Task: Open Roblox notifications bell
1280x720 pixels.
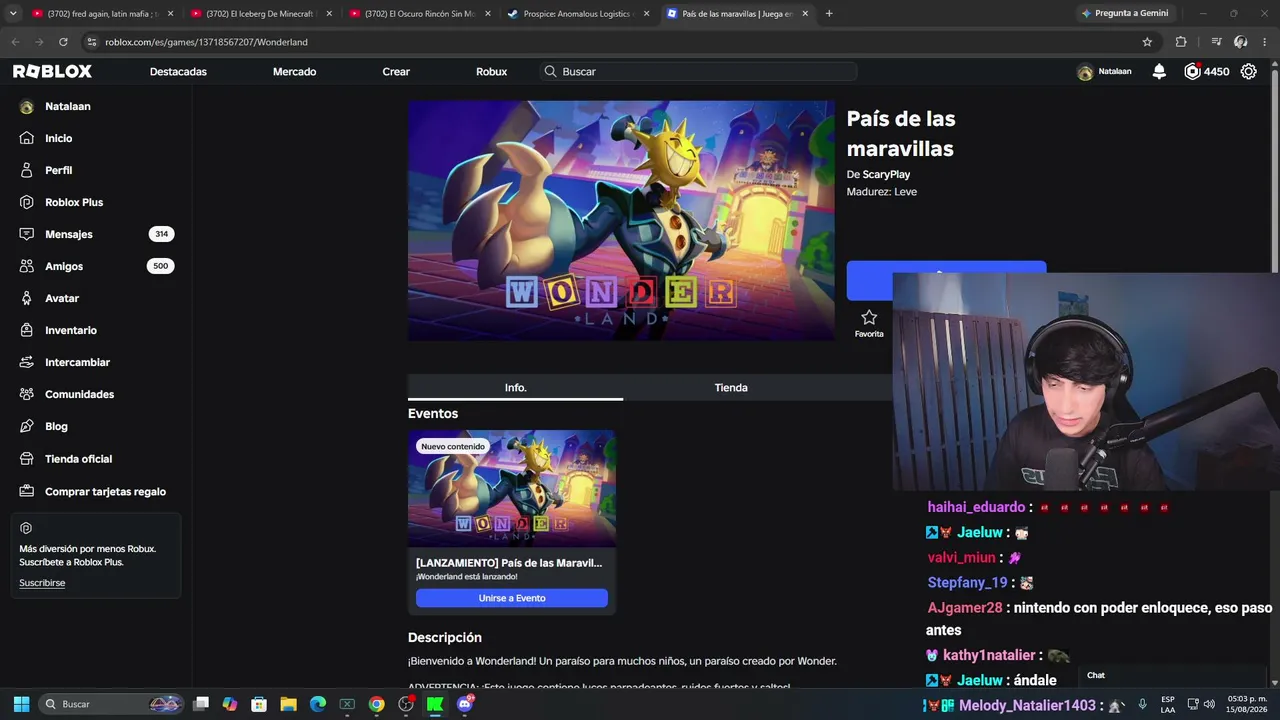Action: 1159,72
